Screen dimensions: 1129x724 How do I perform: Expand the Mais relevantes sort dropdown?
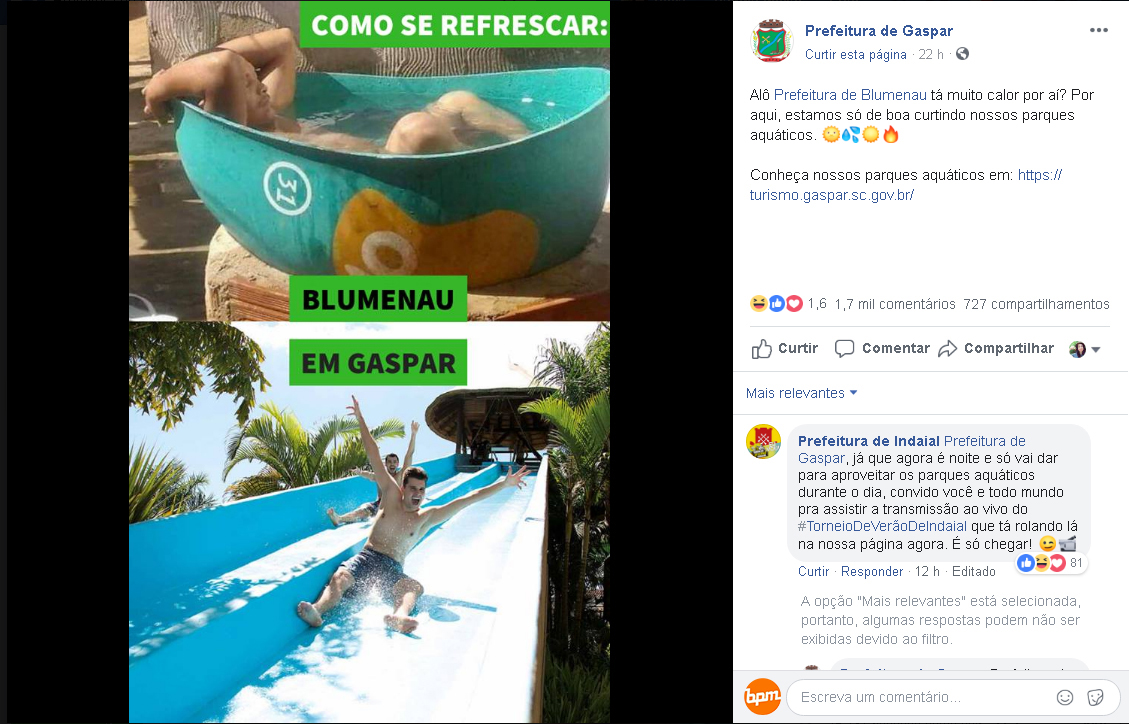pos(801,393)
